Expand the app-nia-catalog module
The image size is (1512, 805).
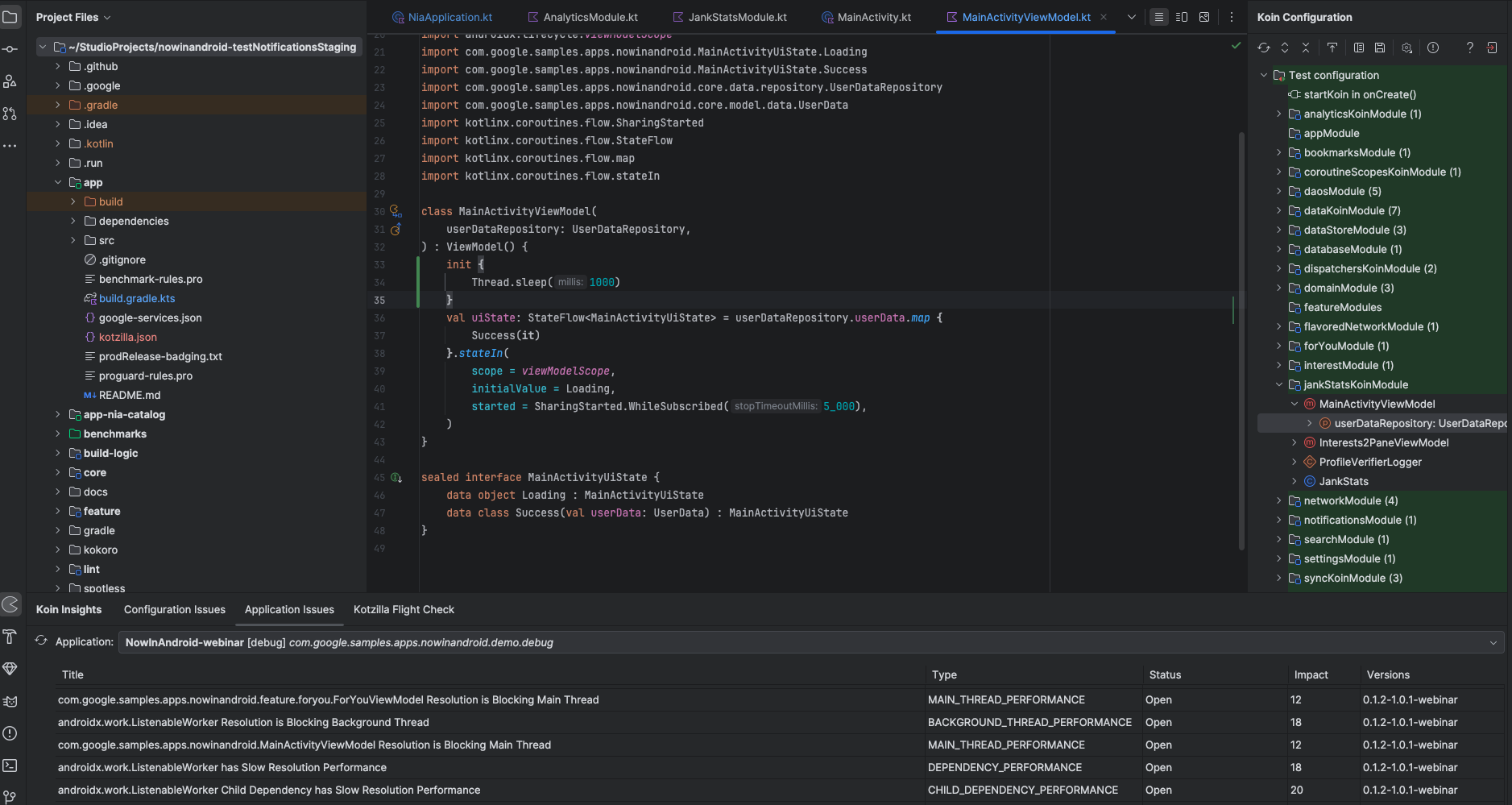[x=58, y=414]
